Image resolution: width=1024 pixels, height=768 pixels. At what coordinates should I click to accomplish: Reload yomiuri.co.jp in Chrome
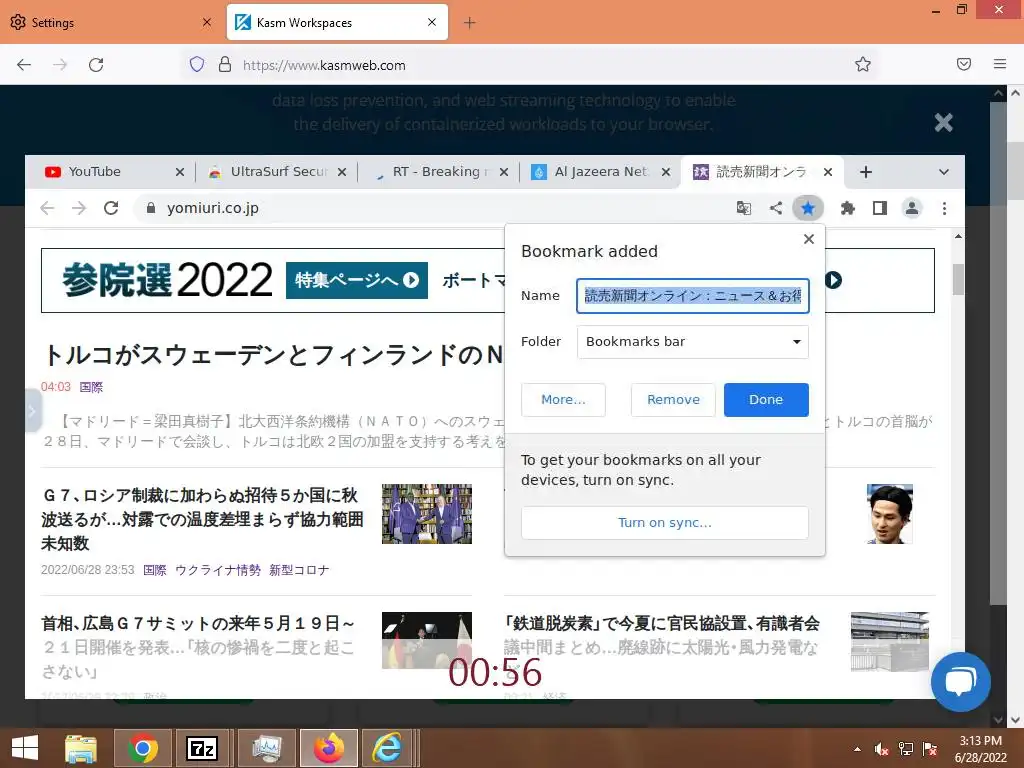tap(111, 208)
